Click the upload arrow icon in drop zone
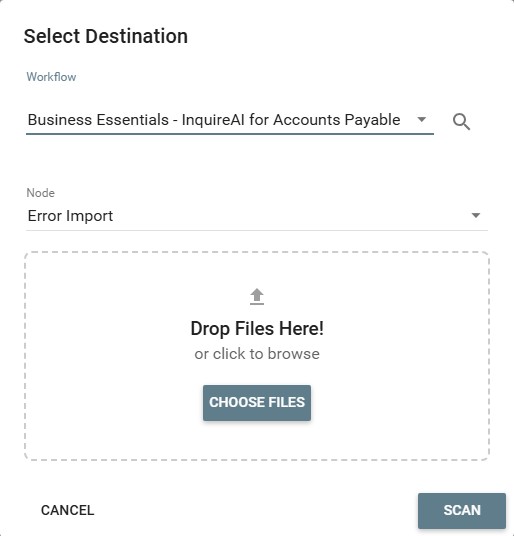514x536 pixels. pos(257,296)
